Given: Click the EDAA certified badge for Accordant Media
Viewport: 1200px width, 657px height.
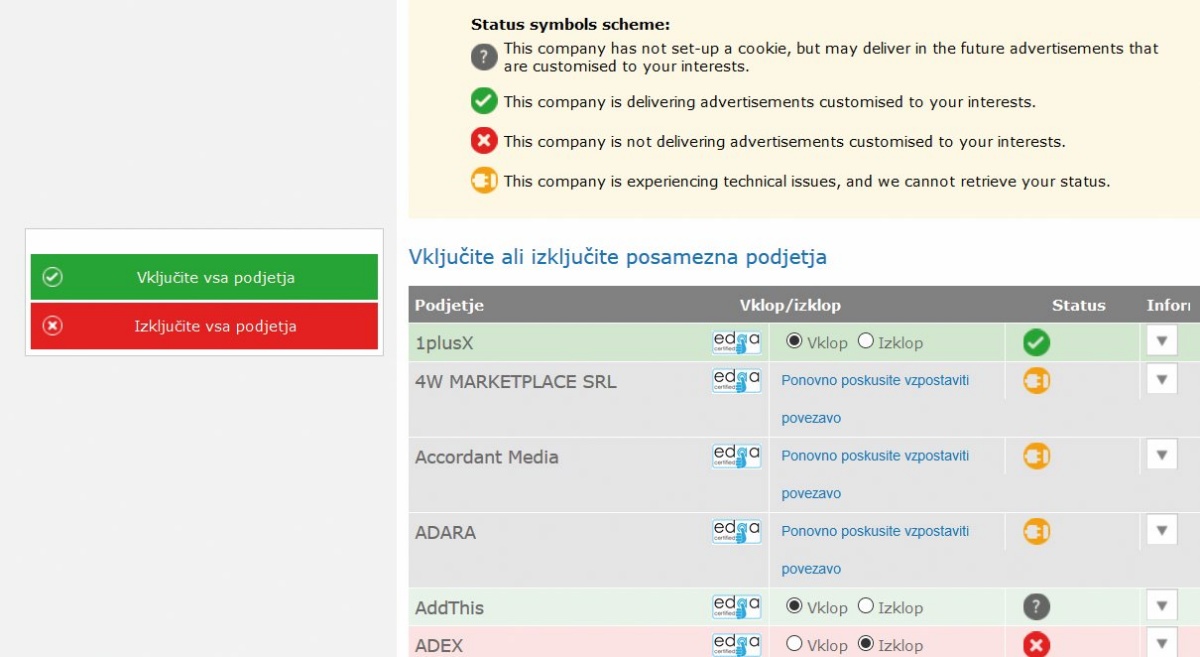Looking at the screenshot, I should (x=736, y=456).
